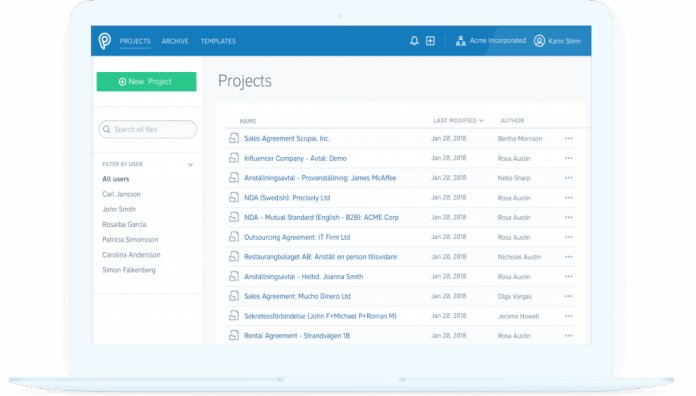Click author Jerome Howell

click(x=518, y=316)
